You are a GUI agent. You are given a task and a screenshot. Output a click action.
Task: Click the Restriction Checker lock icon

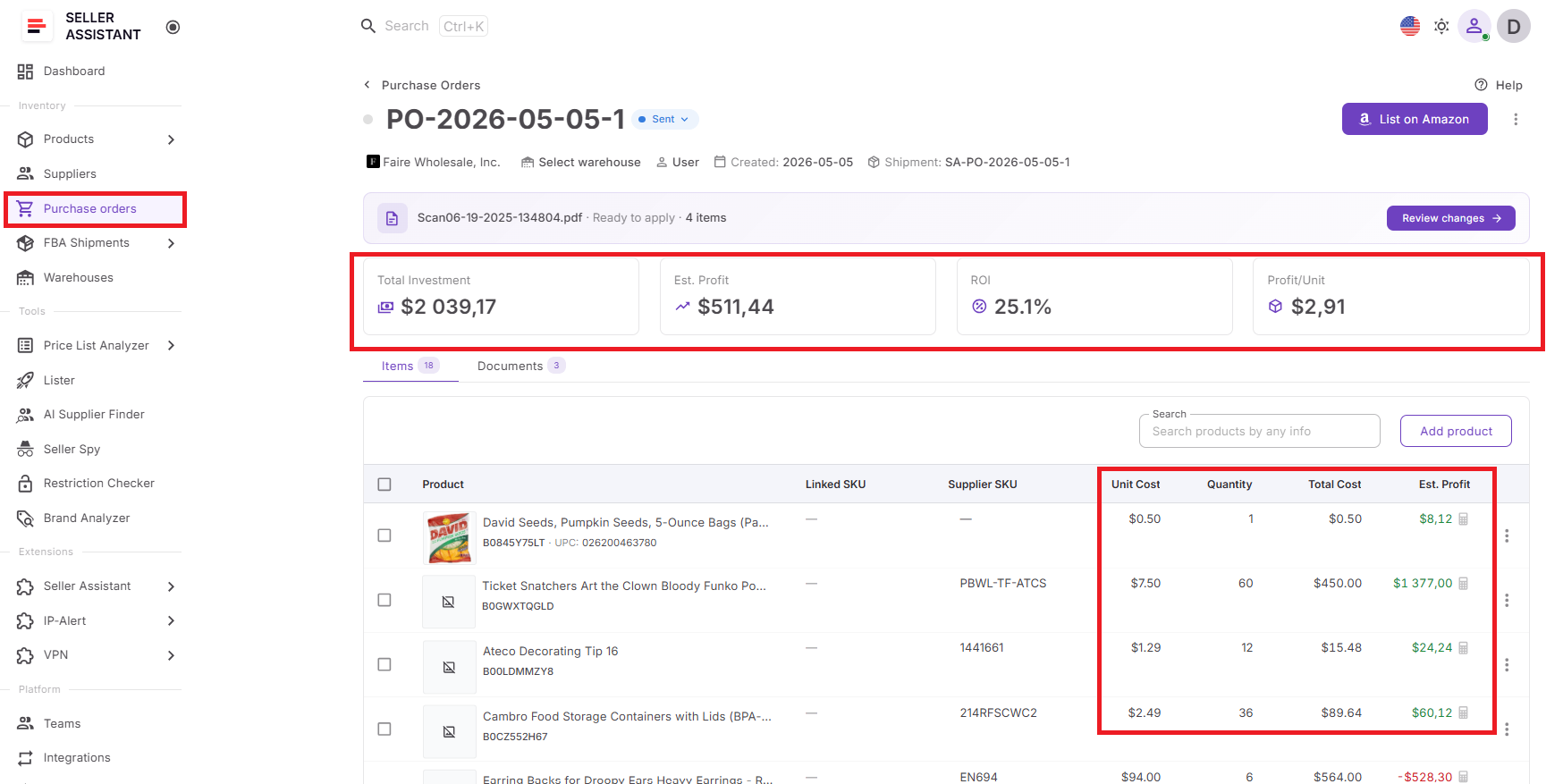[x=25, y=484]
